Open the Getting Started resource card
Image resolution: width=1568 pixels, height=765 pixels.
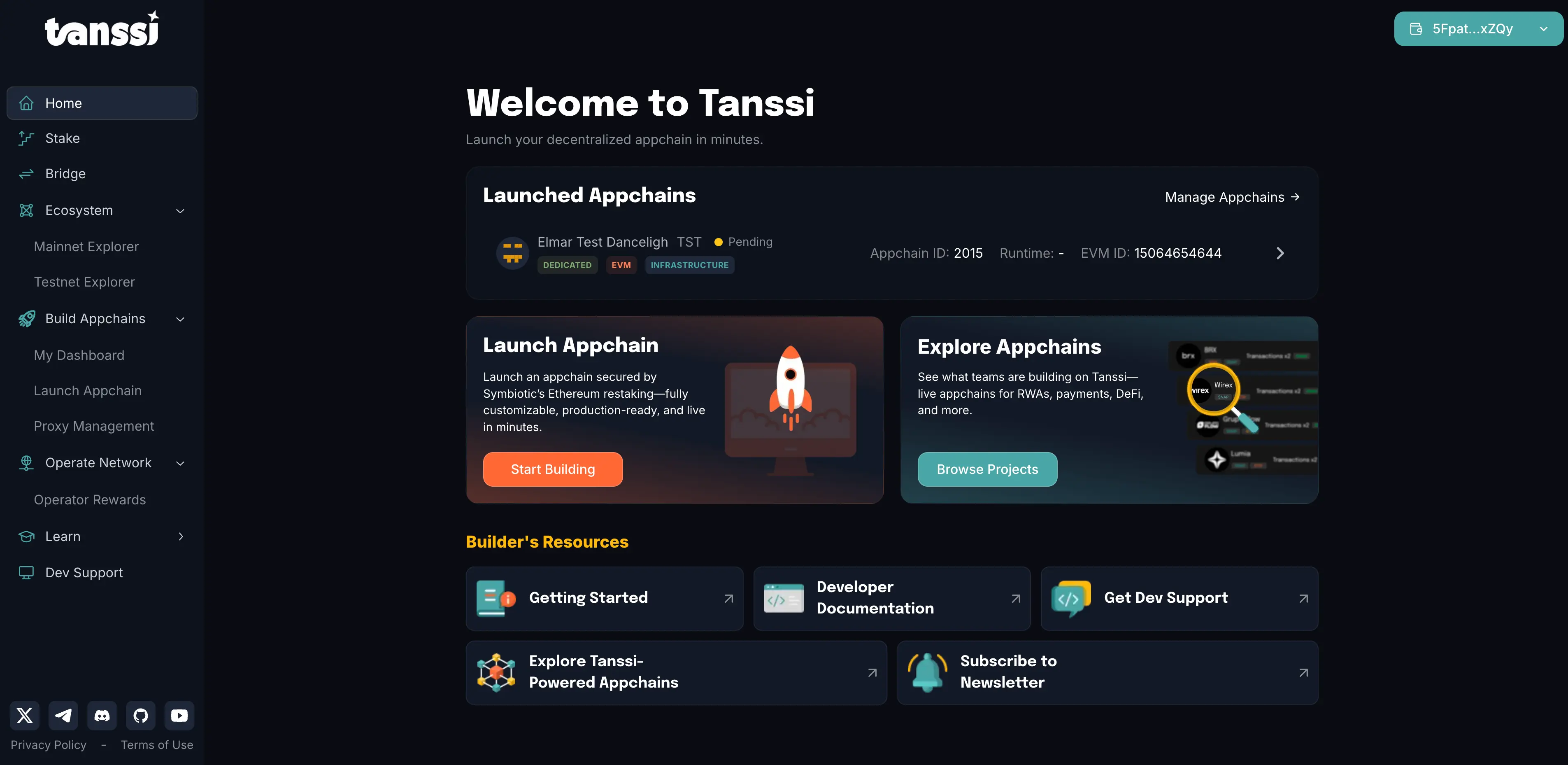[605, 598]
